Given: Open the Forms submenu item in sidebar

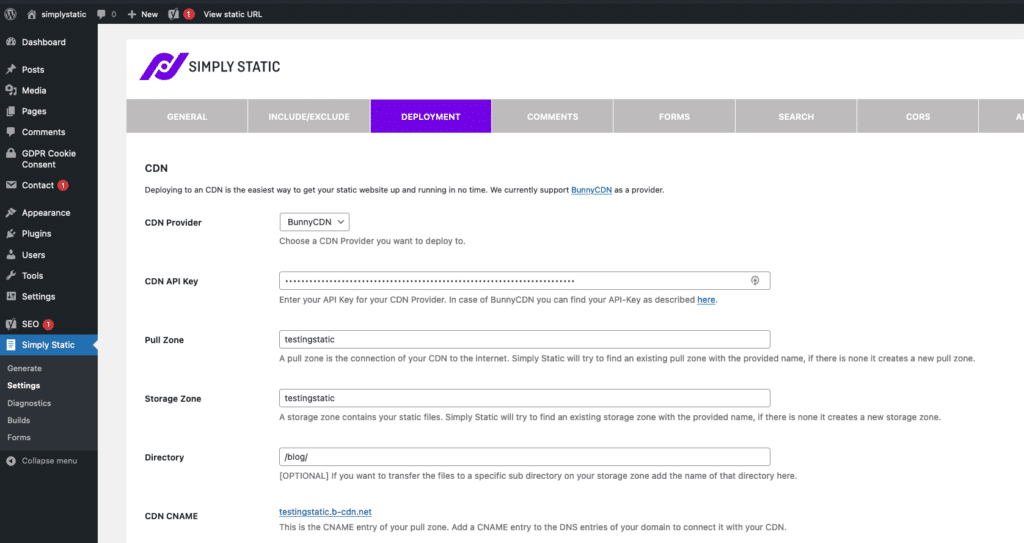Looking at the screenshot, I should tap(19, 437).
